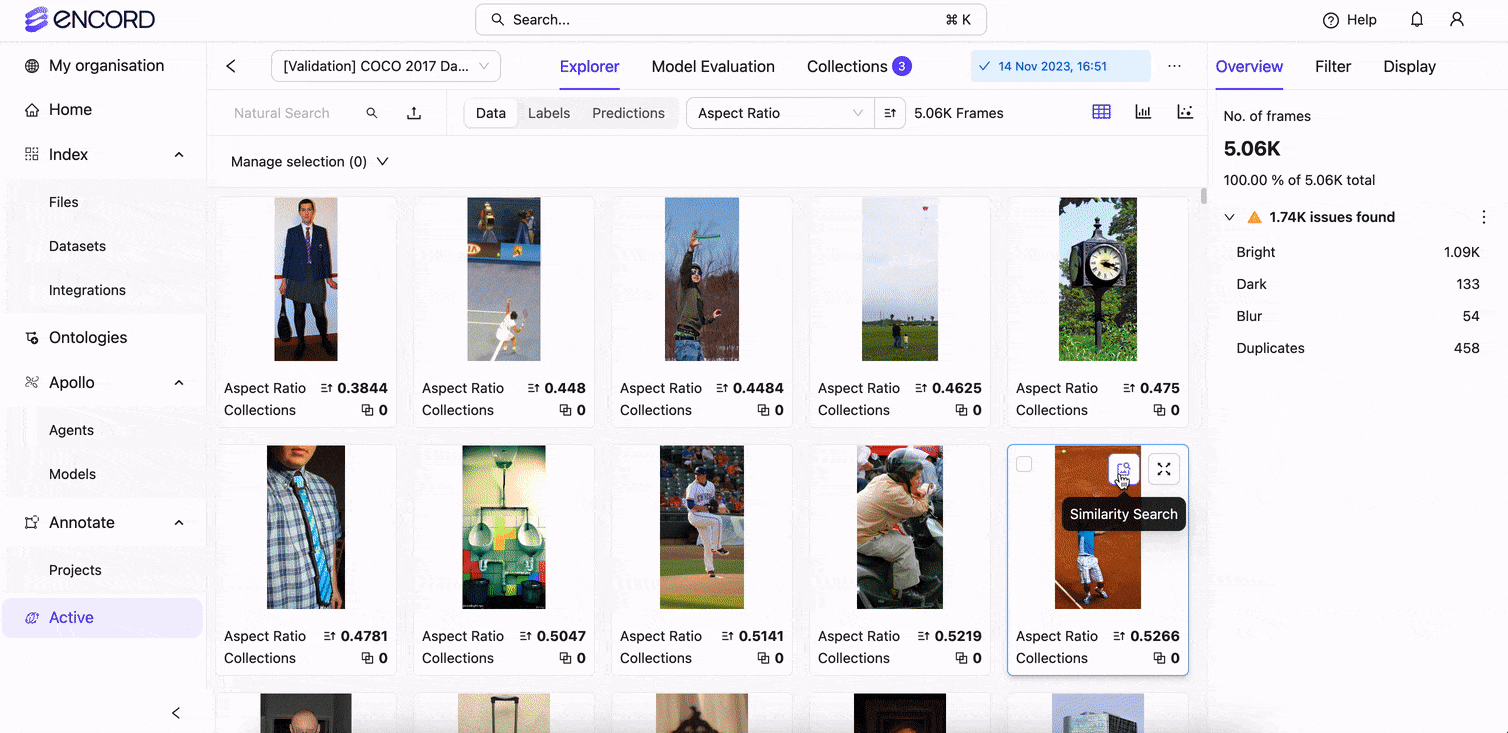The image size is (1508, 733).
Task: Open the Aspect Ratio metric dropdown
Action: pyautogui.click(x=780, y=113)
